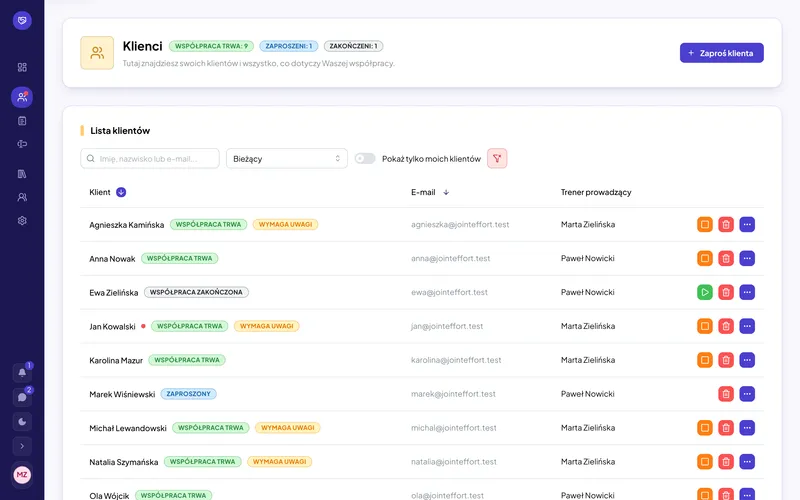This screenshot has width=800, height=500.
Task: Open the library books icon in sidebar
Action: pos(22,174)
